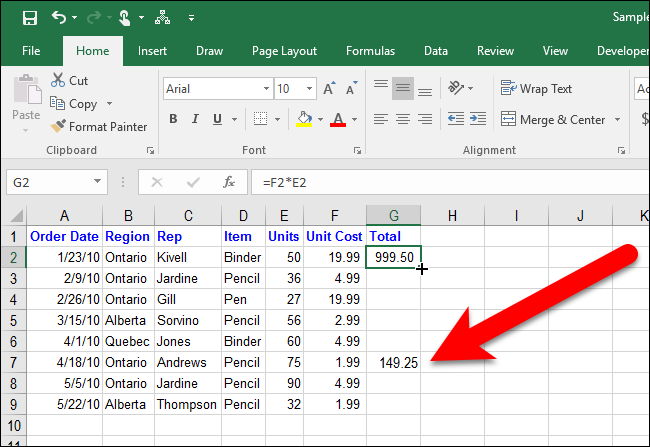Select the Format Painter tool
Viewport: 650px width, 447px height.
click(x=99, y=127)
